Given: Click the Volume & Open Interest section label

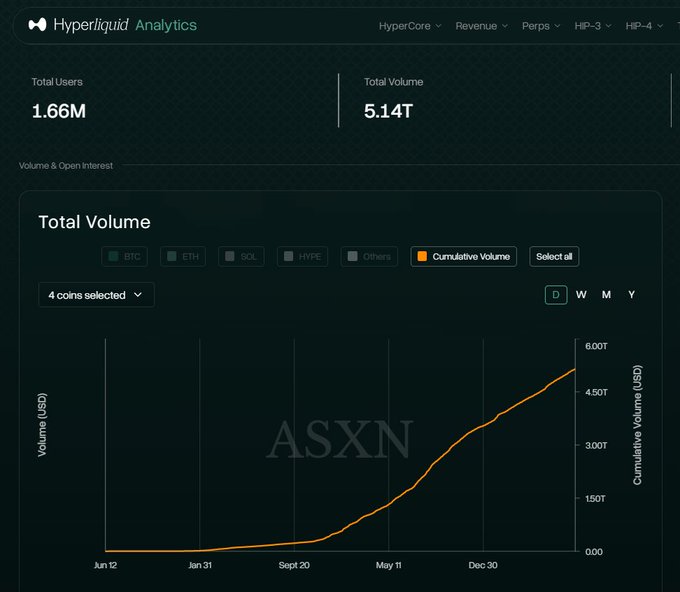Looking at the screenshot, I should click(66, 166).
